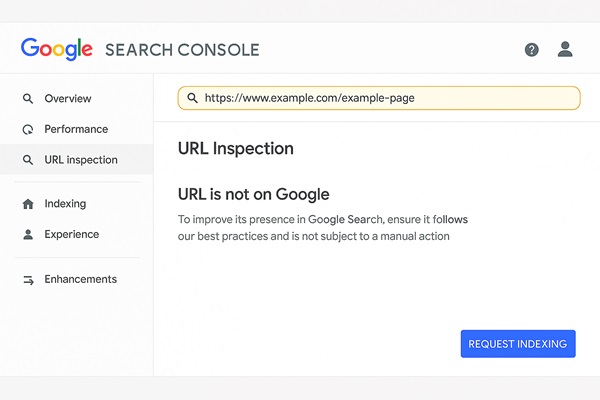
Task: Click the 'URL is not on Google' heading
Action: pos(253,195)
